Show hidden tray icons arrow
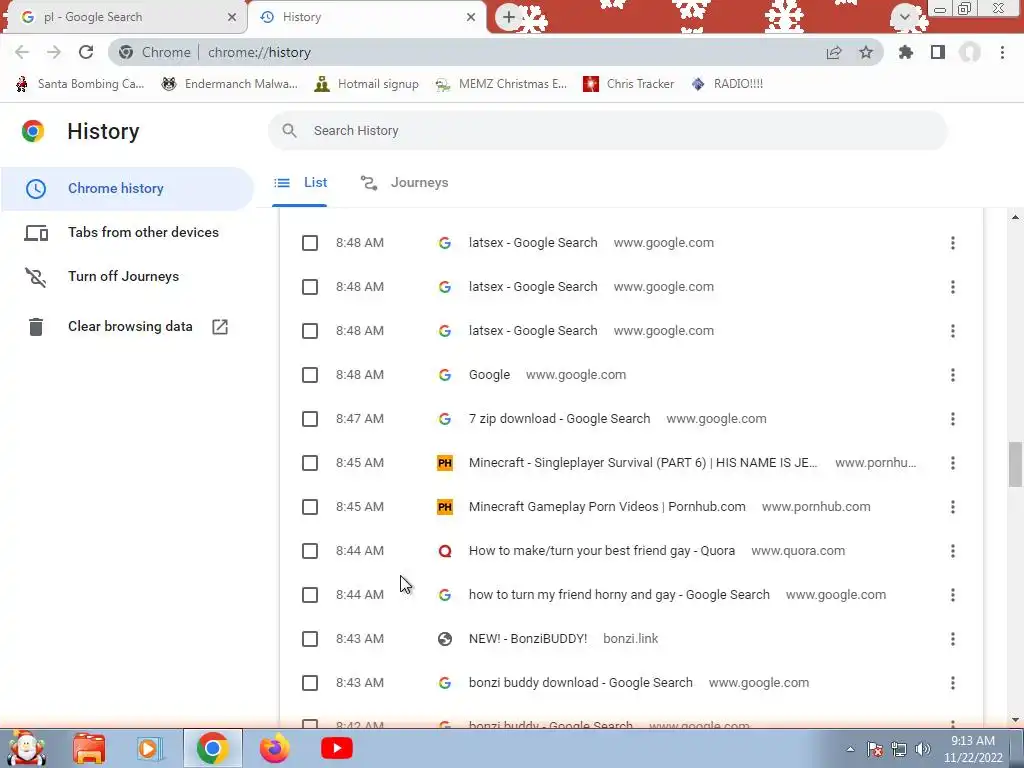Image resolution: width=1024 pixels, height=768 pixels. click(x=850, y=749)
